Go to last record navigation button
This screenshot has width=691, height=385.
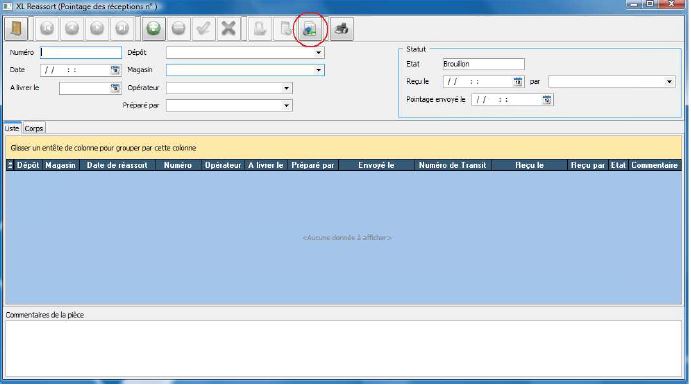[122, 29]
